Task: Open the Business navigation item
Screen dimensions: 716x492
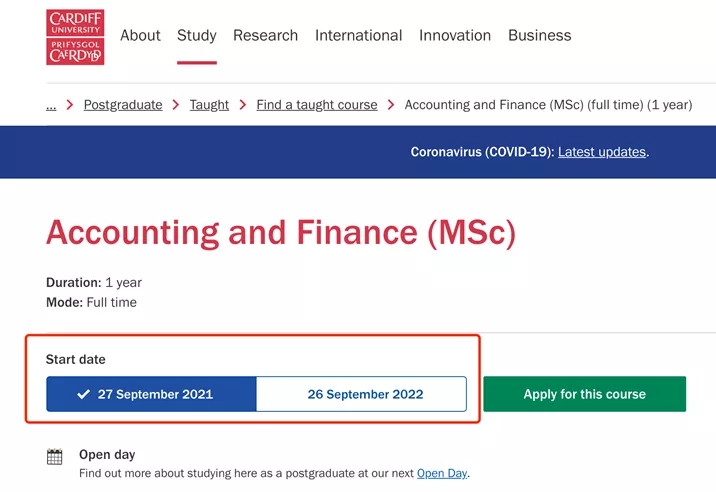Action: click(539, 35)
